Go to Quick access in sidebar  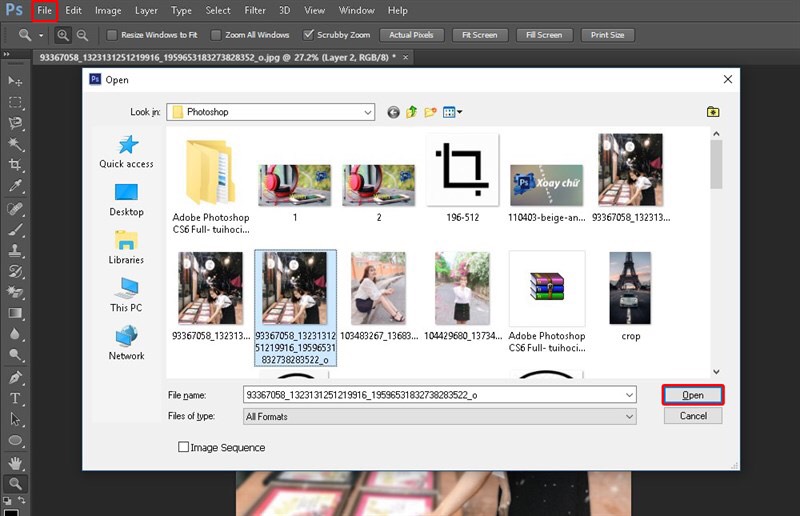tap(127, 152)
